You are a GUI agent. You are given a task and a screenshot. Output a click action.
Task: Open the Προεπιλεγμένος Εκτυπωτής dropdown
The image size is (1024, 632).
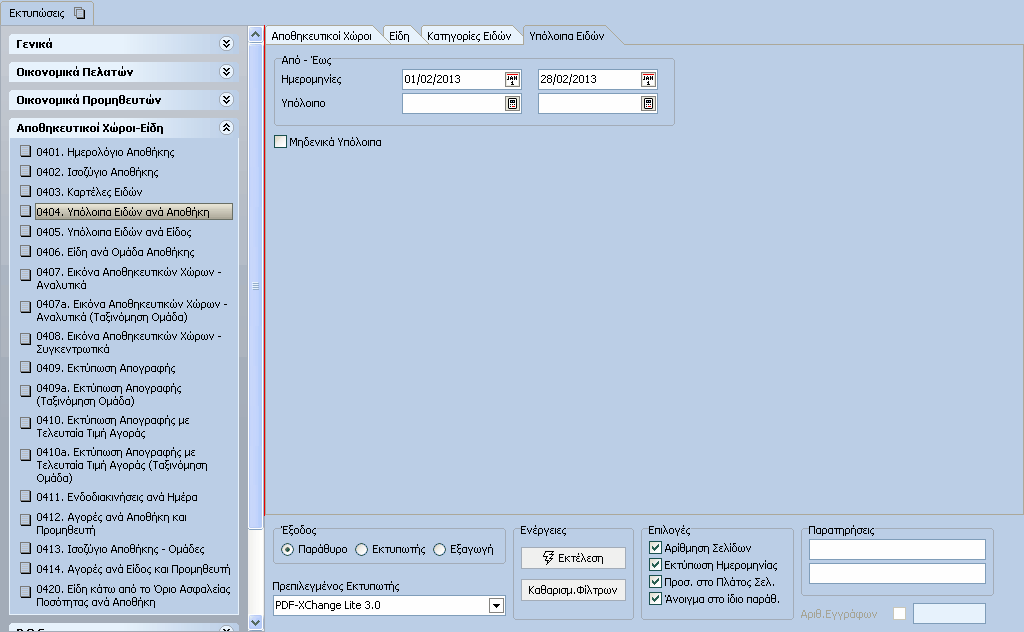pyautogui.click(x=496, y=605)
